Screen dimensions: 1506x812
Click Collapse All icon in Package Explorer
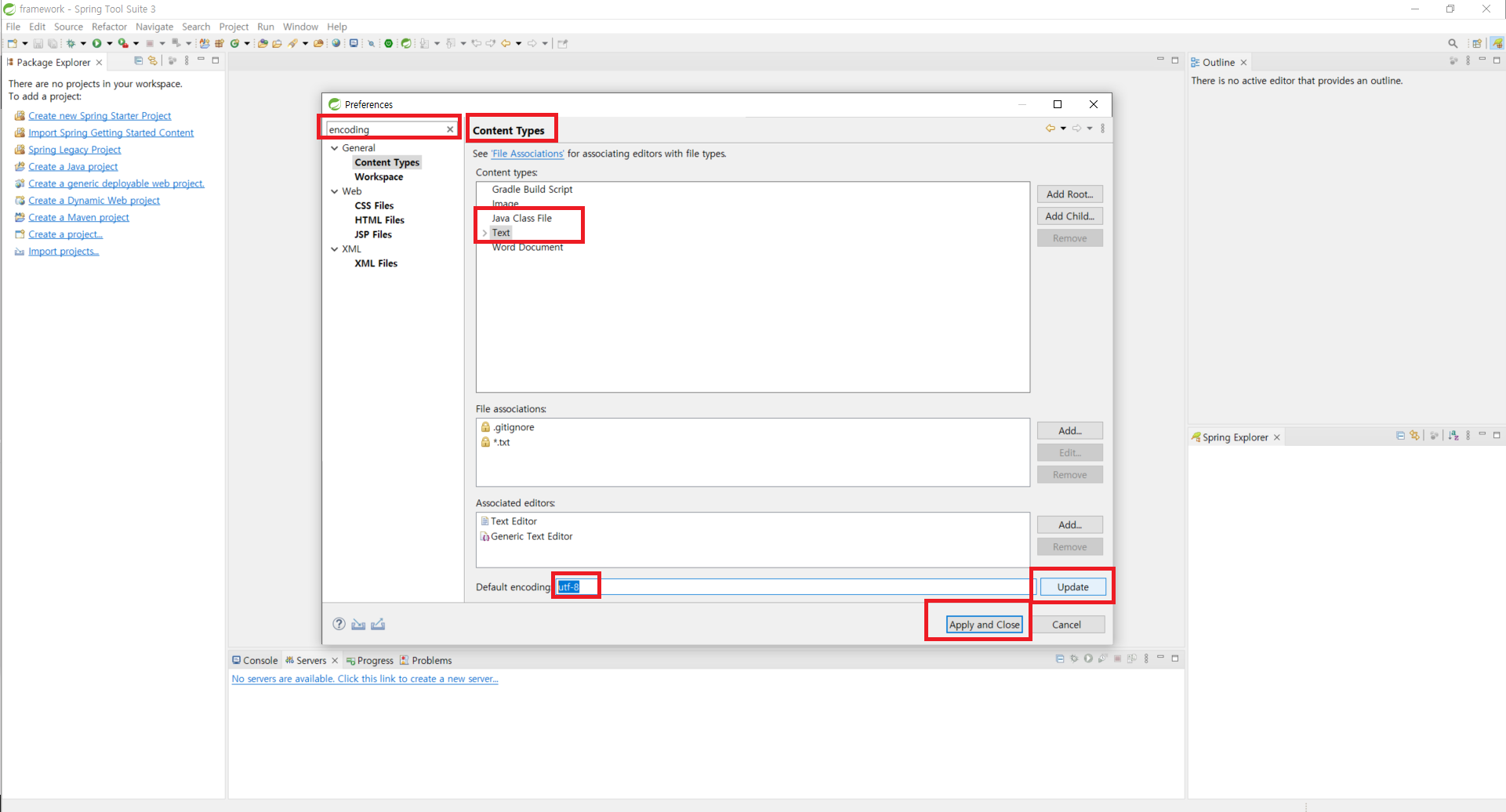(x=139, y=61)
